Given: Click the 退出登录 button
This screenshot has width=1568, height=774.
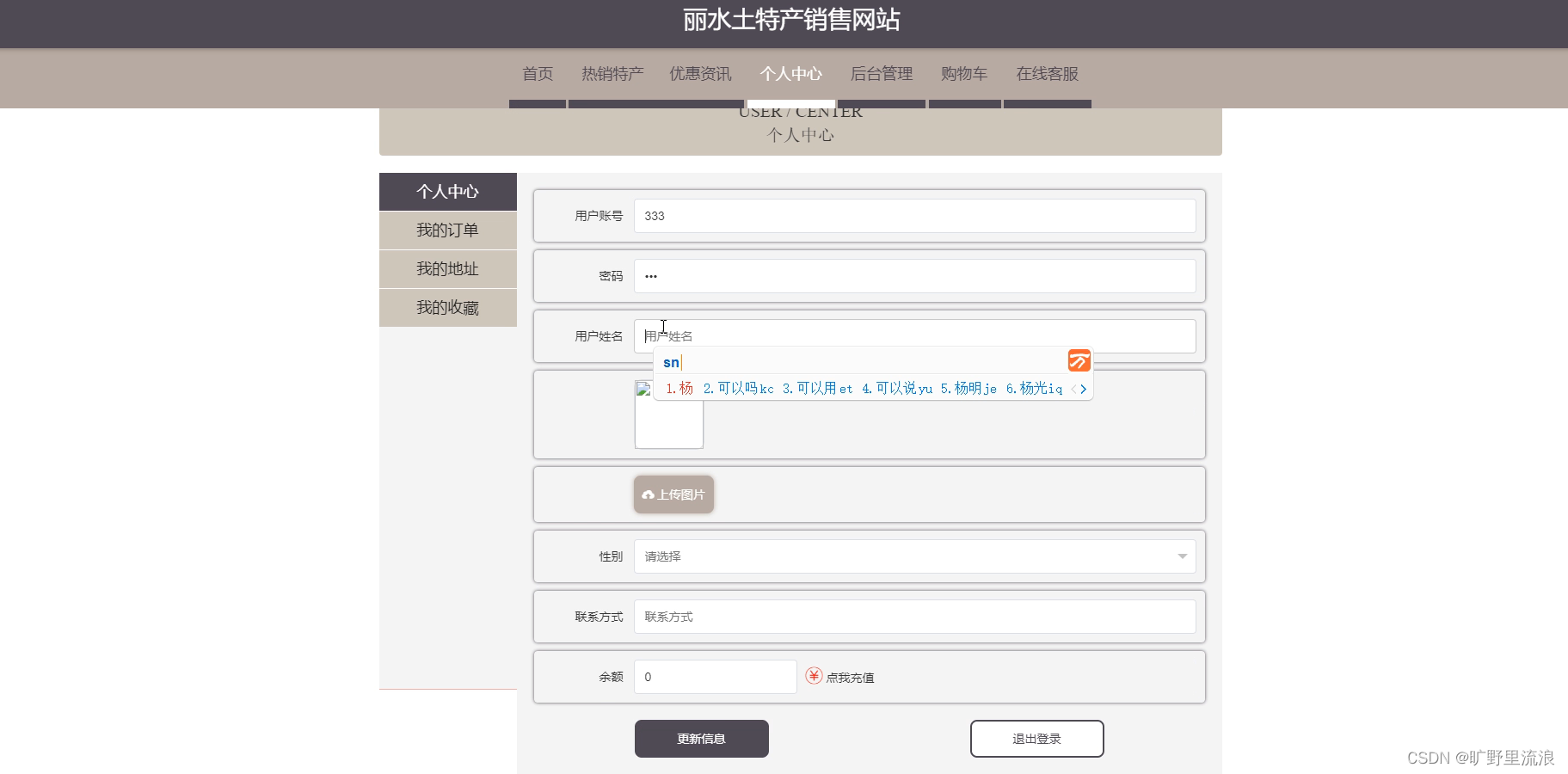Looking at the screenshot, I should 1036,738.
